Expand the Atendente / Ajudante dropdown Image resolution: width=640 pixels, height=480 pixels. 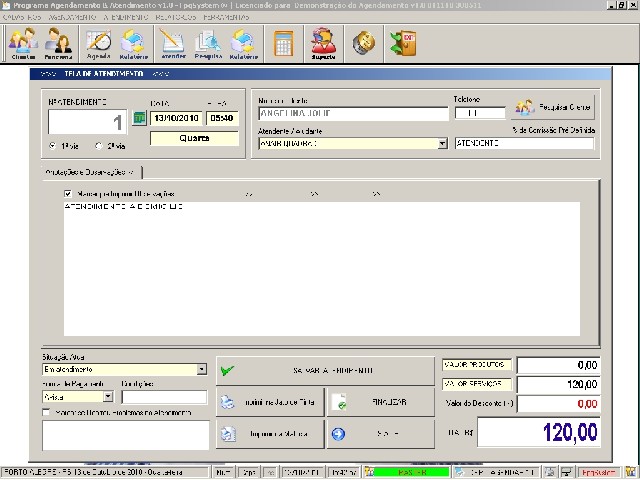(442, 144)
